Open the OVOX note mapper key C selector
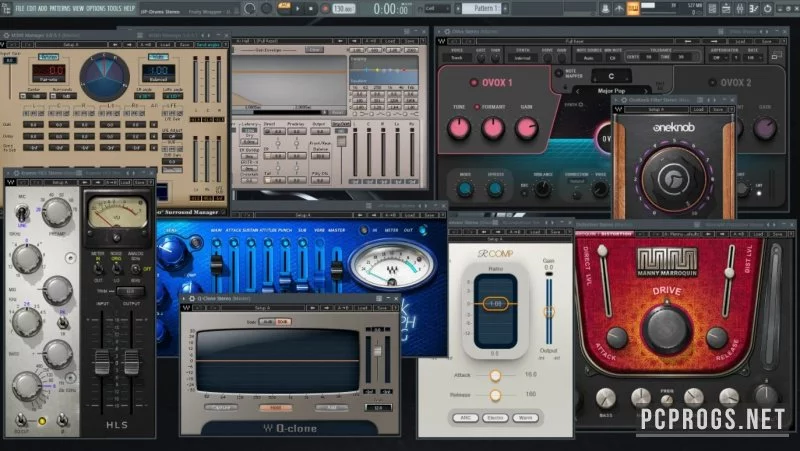 [x=611, y=77]
